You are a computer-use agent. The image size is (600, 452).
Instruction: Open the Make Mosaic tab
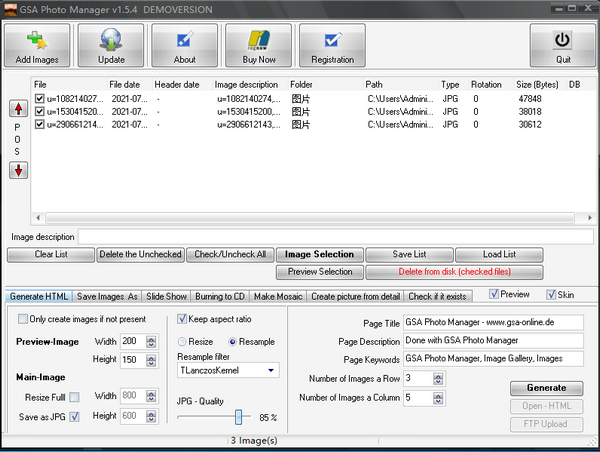(x=277, y=296)
